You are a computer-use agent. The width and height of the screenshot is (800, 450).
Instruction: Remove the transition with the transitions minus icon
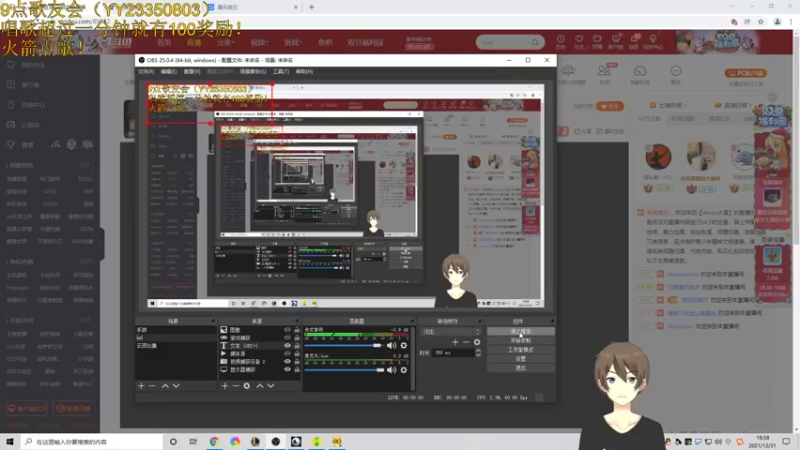pos(466,342)
